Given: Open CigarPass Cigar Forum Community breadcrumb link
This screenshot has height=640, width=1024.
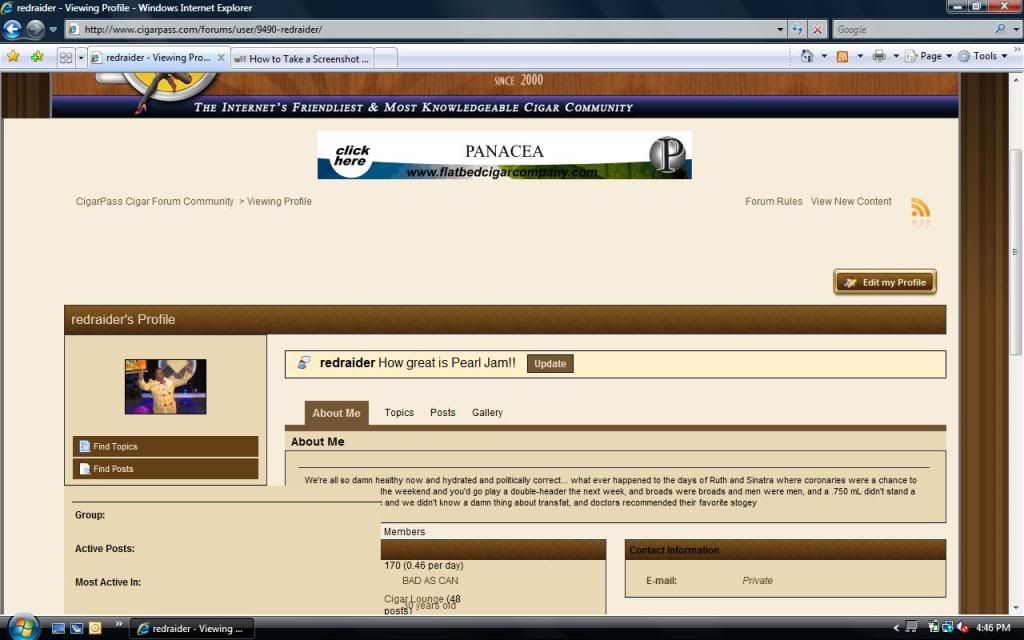Looking at the screenshot, I should tap(155, 201).
